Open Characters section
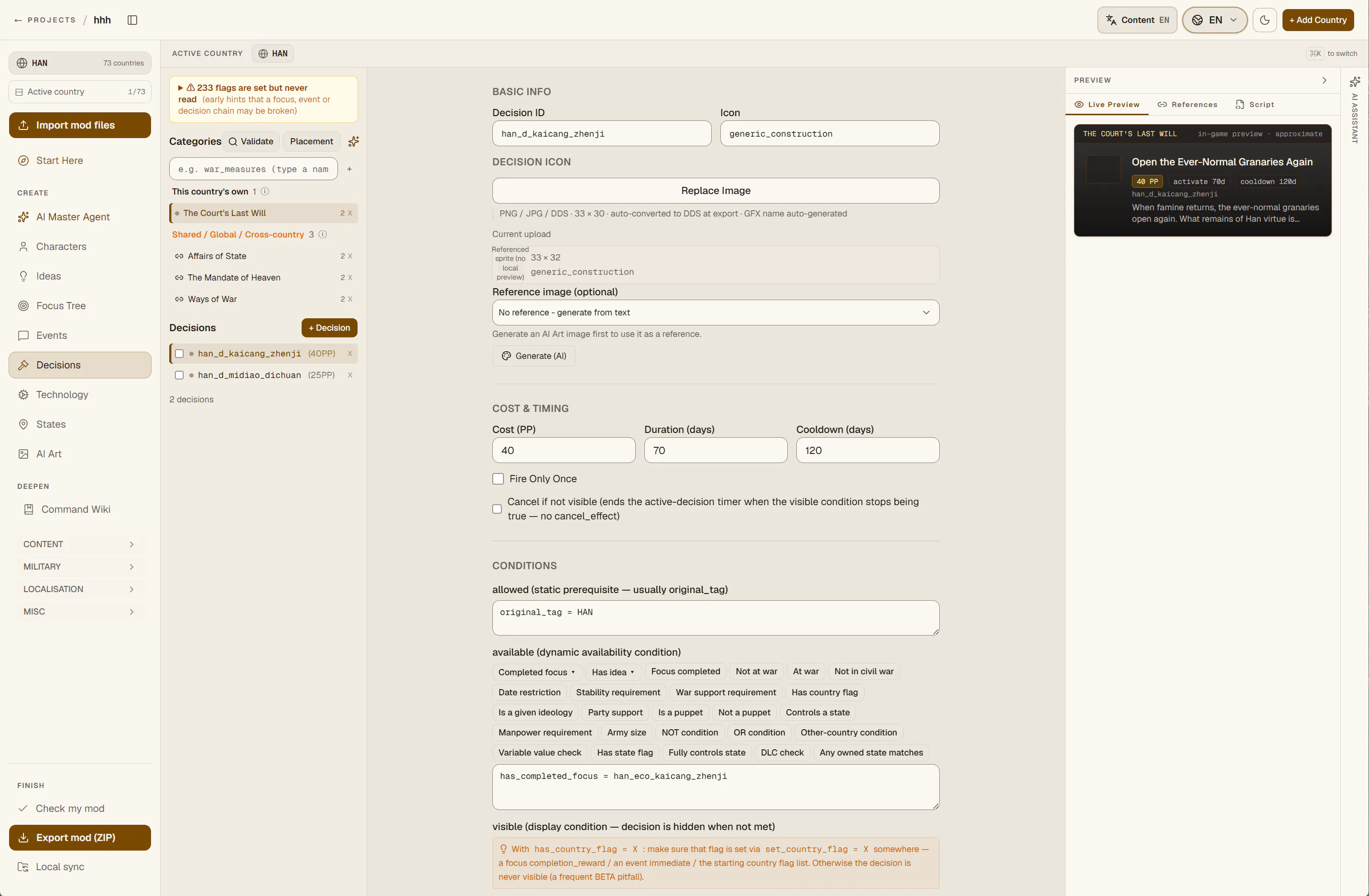The width and height of the screenshot is (1369, 896). pyautogui.click(x=80, y=247)
